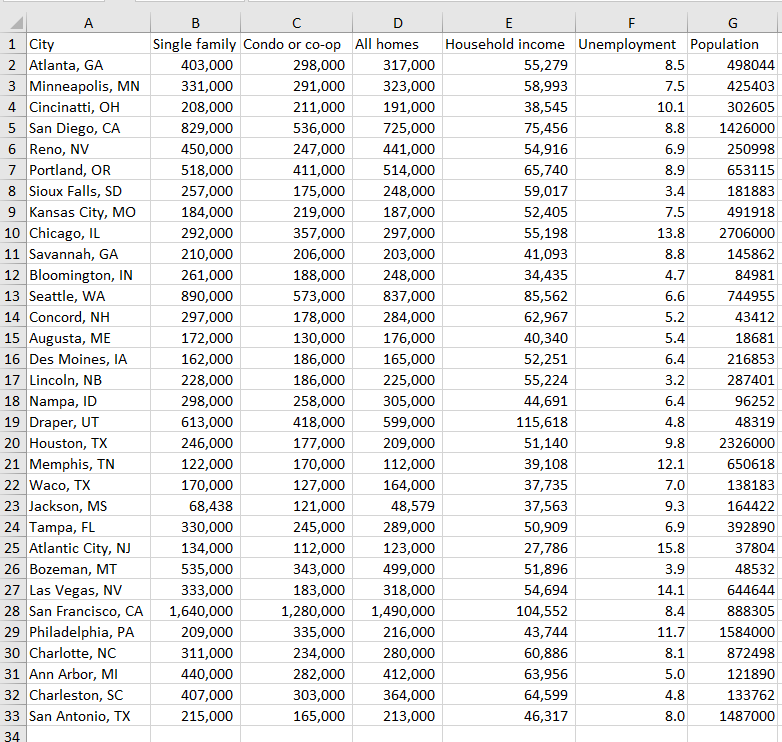Select the 'Memphis, TN' cell
This screenshot has width=782, height=742.
(88, 464)
